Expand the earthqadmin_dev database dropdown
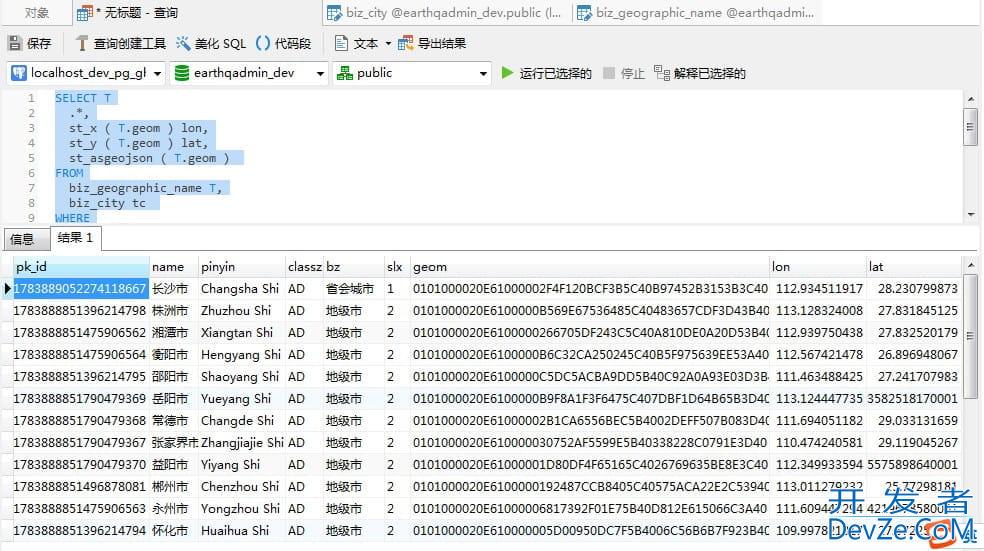Screen dimensions: 984x551 (x=319, y=73)
